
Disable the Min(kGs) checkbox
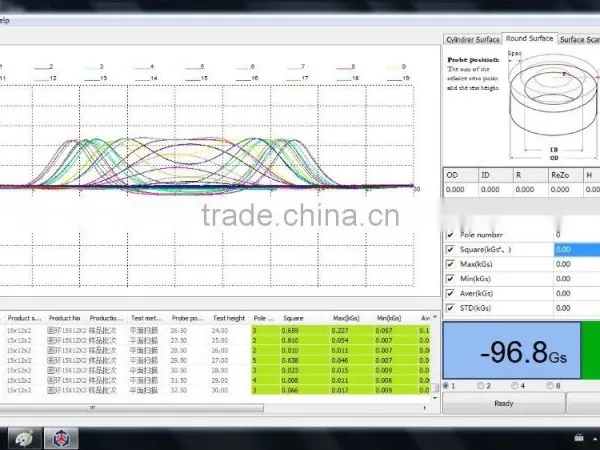click(450, 279)
